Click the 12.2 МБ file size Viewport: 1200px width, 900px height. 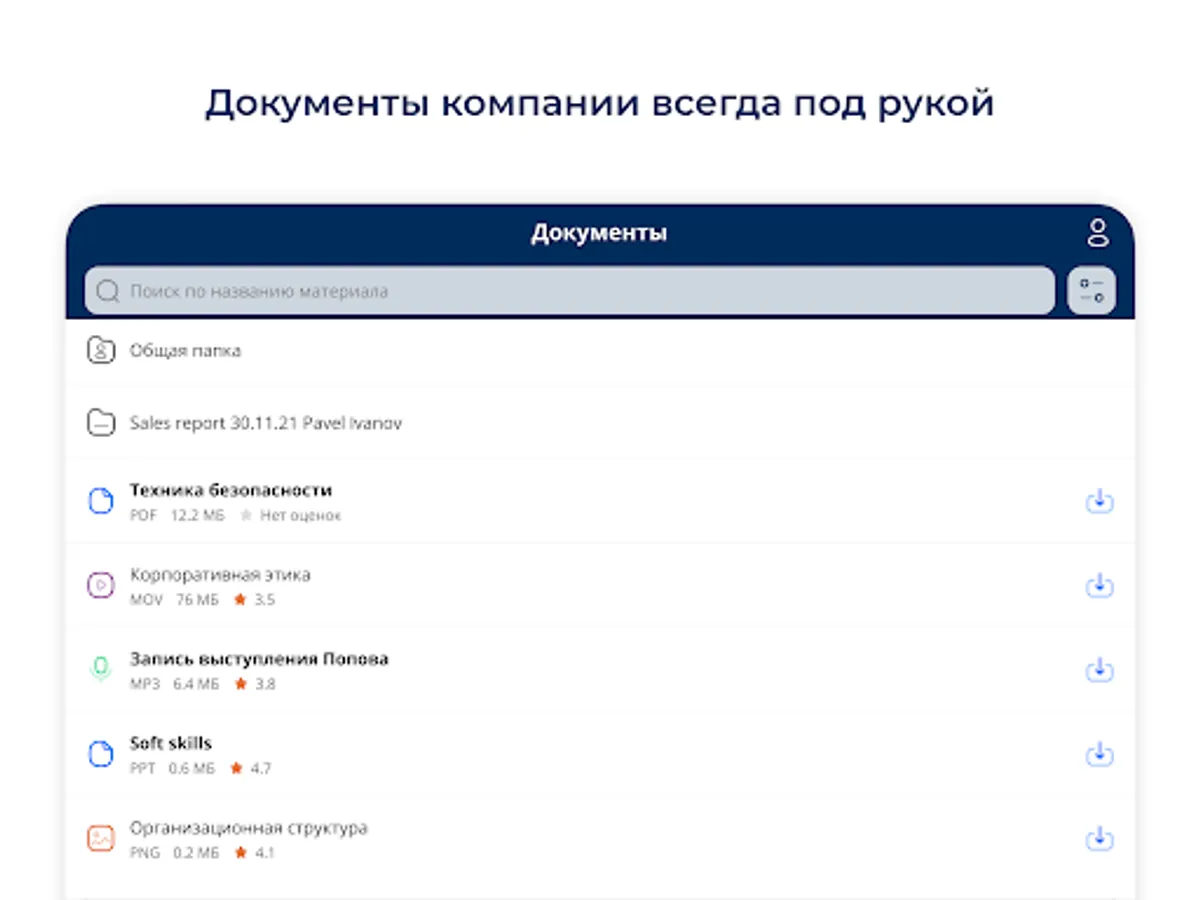pyautogui.click(x=198, y=516)
